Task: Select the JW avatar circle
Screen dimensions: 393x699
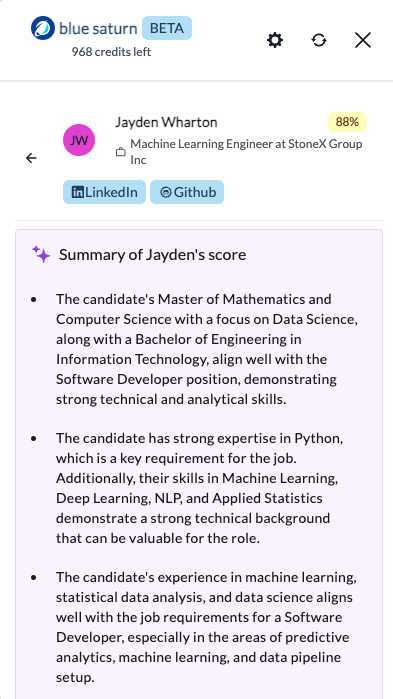Action: click(x=79, y=140)
